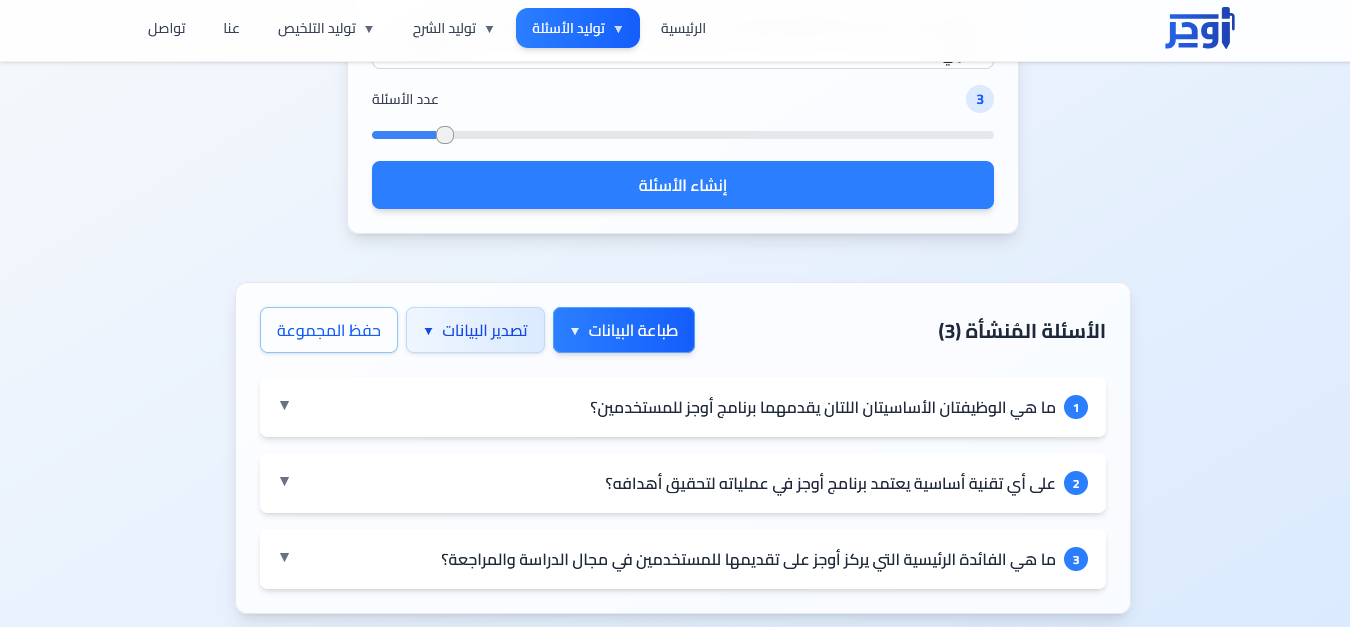
Task: Click question text about الفائدة الرئيسية
Action: tap(748, 560)
